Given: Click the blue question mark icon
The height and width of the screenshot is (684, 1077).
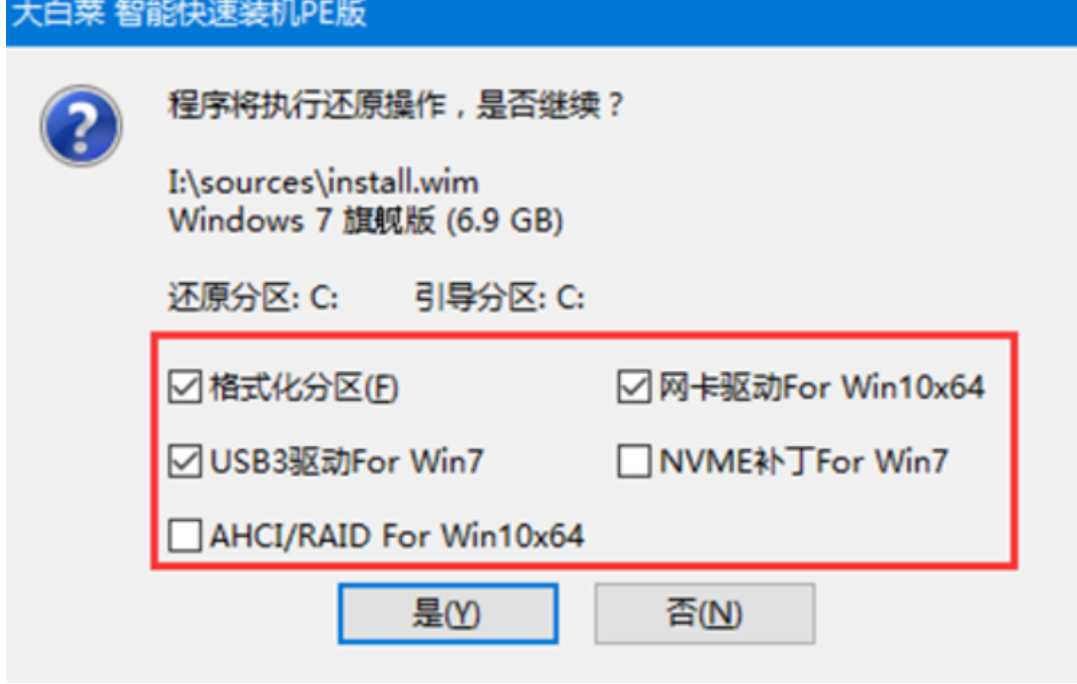Looking at the screenshot, I should pos(81,126).
